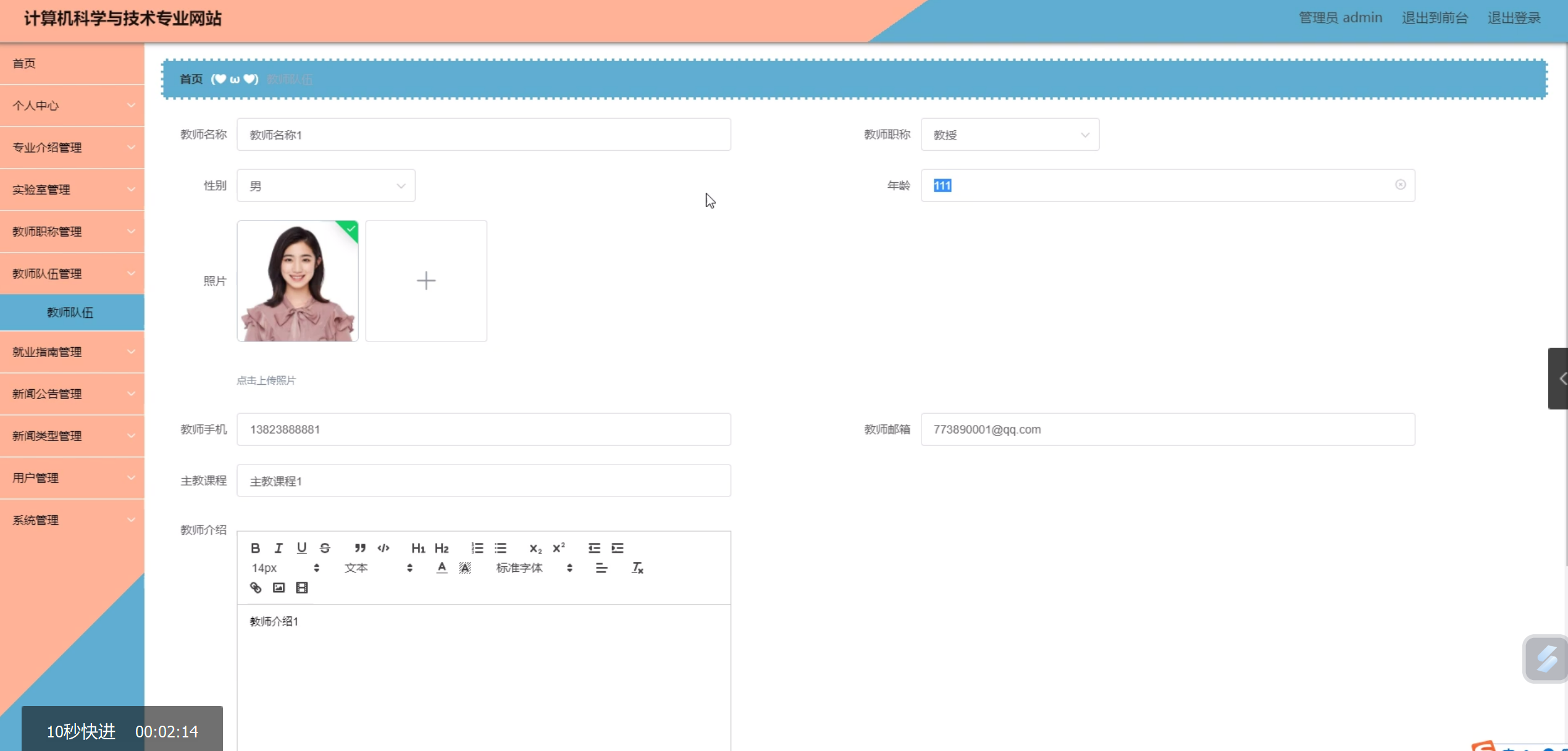Clear text formatting with the Tx icon
The image size is (1568, 751).
coord(637,568)
